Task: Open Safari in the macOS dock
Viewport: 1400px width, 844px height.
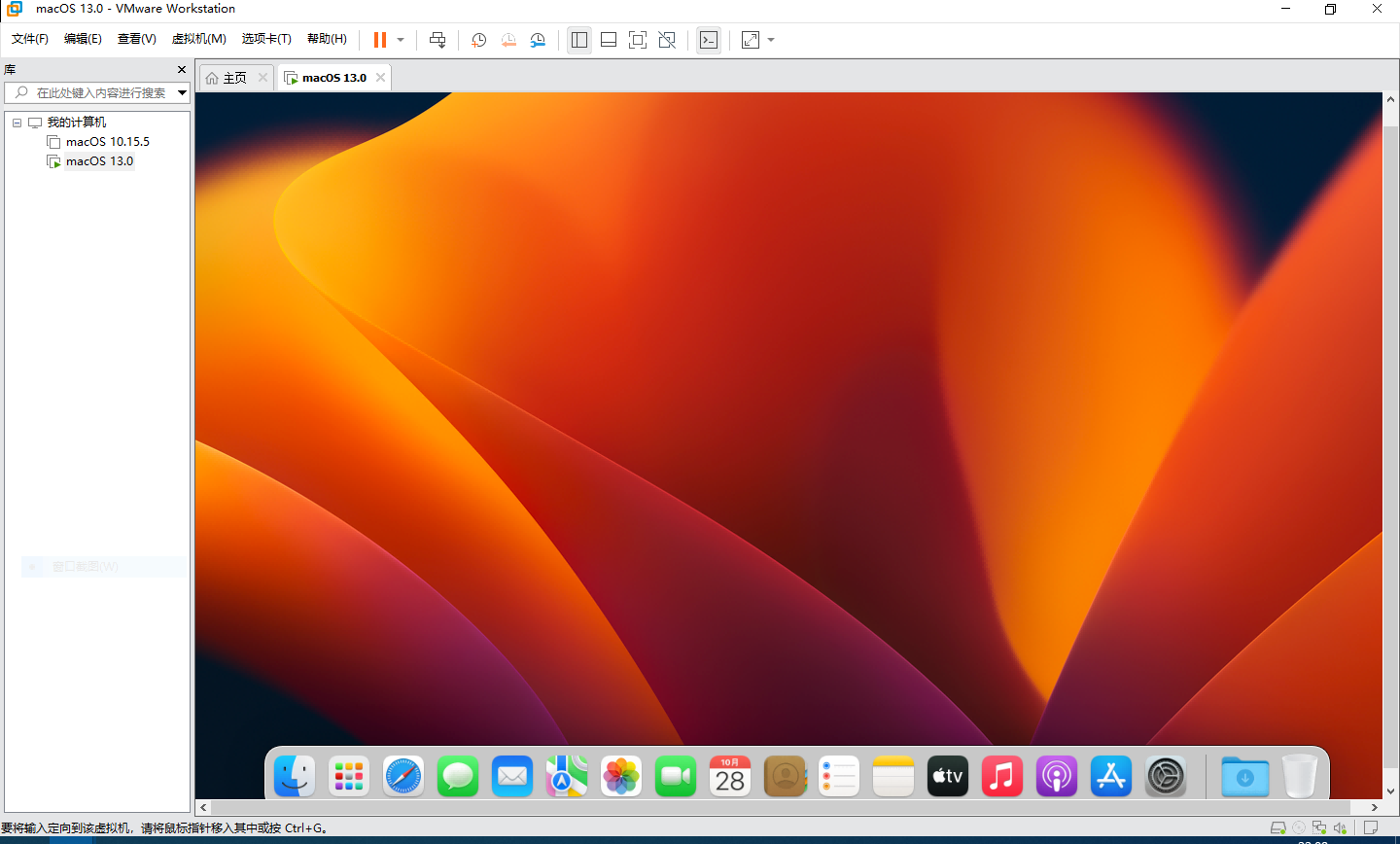Action: [x=403, y=776]
